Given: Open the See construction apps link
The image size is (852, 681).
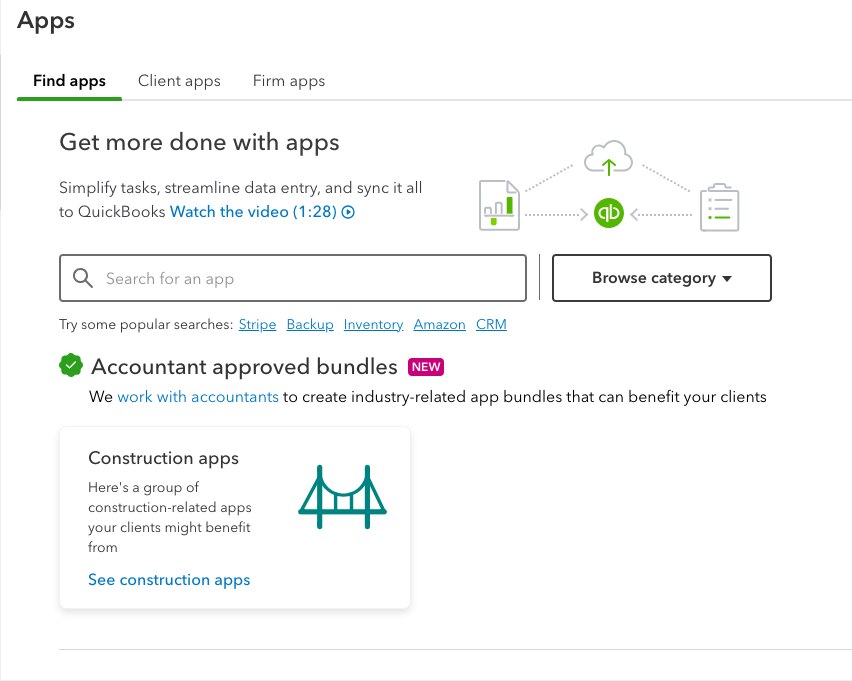Looking at the screenshot, I should tap(169, 580).
